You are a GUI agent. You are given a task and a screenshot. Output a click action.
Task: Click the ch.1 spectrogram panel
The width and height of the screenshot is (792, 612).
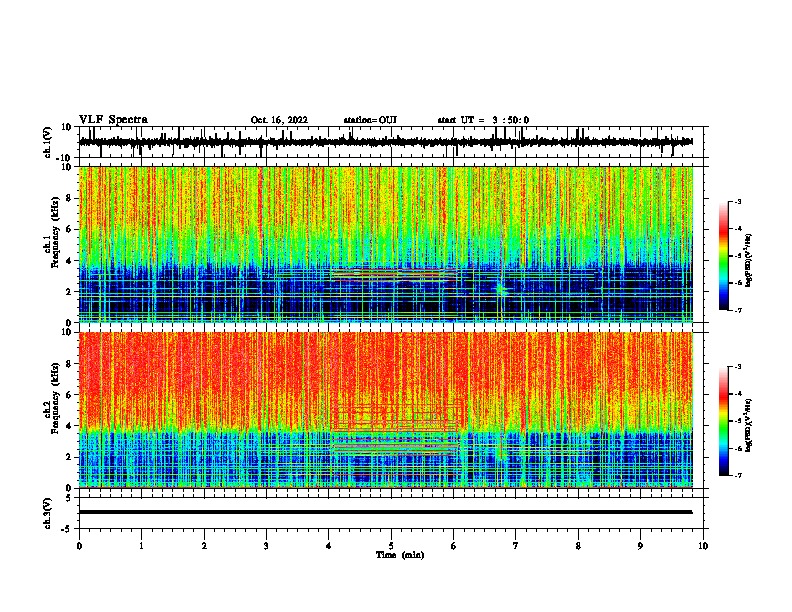386,244
